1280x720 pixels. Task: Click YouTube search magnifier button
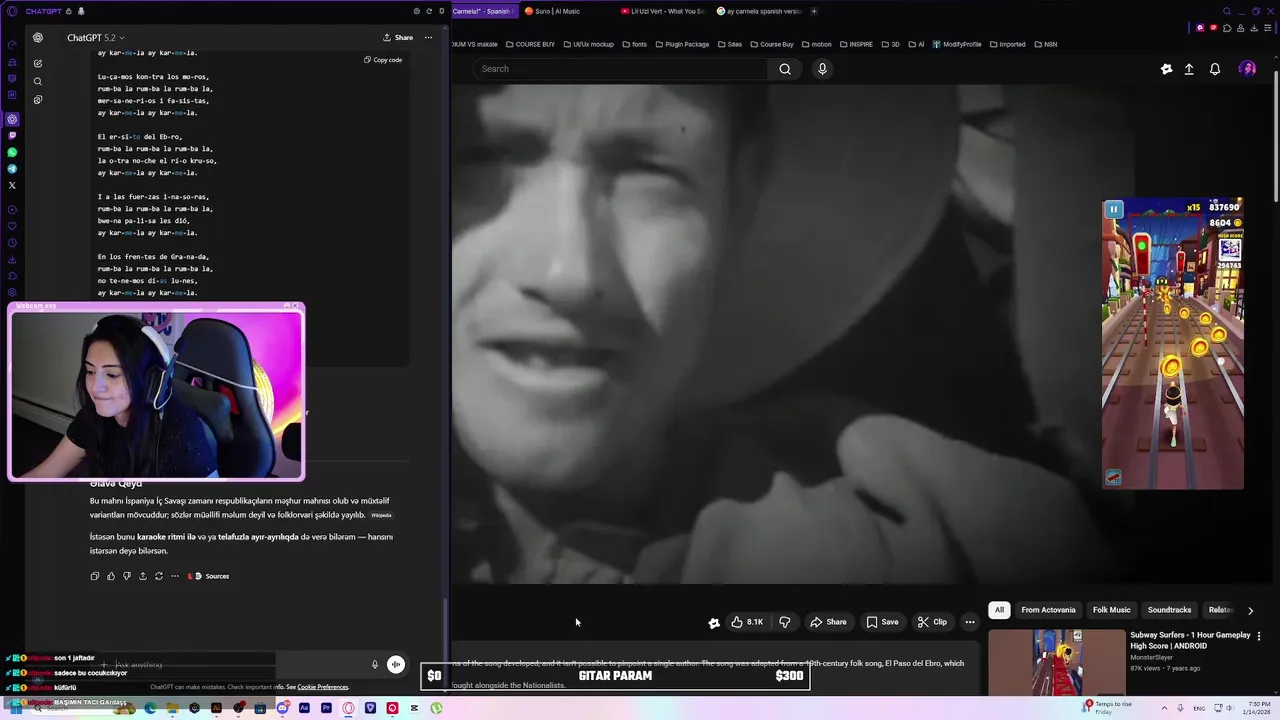click(x=785, y=69)
